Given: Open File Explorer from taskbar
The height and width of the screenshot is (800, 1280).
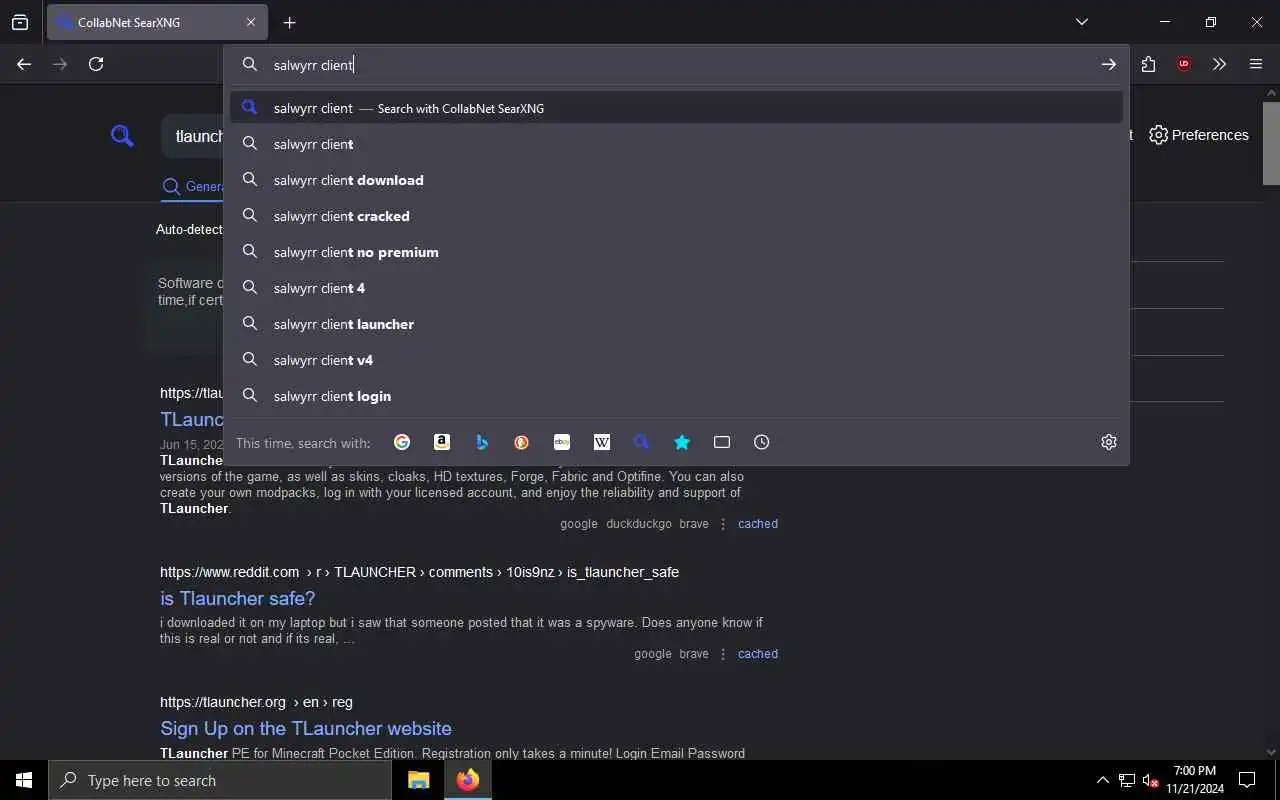Looking at the screenshot, I should [x=419, y=780].
